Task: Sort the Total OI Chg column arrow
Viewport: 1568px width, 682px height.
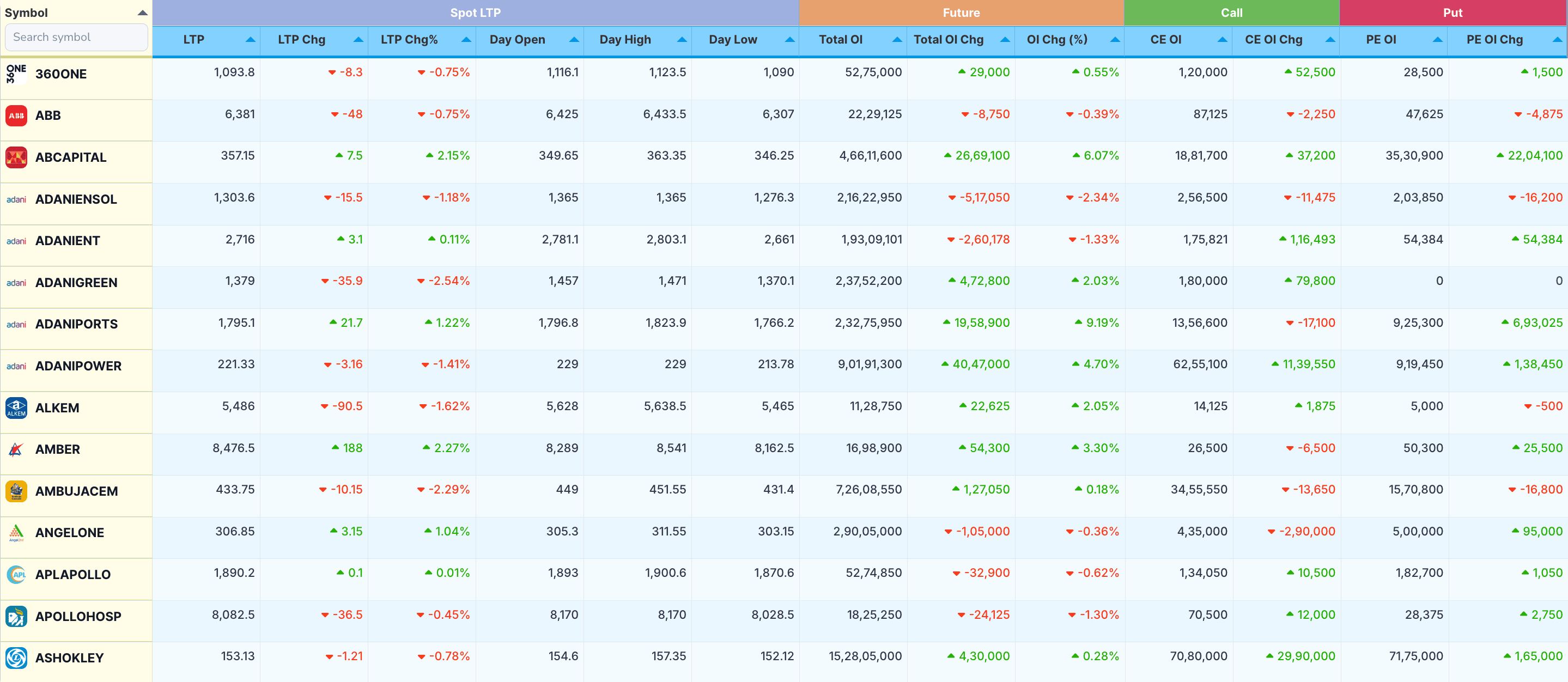Action: click(1005, 40)
